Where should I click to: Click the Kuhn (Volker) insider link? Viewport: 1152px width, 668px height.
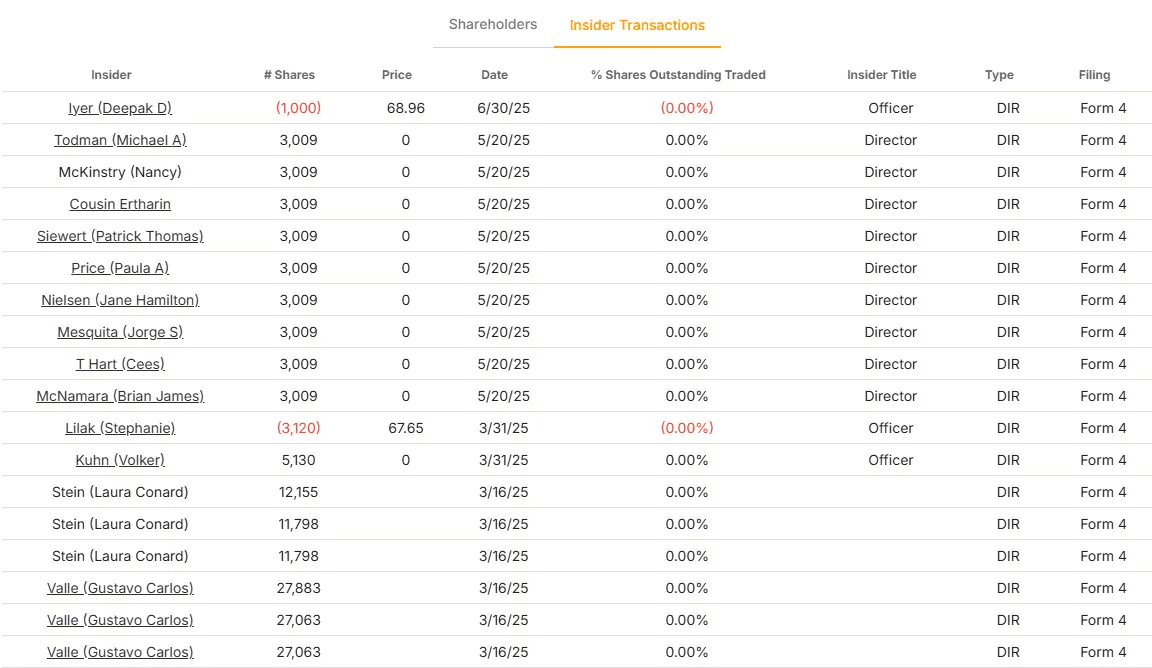pos(120,460)
